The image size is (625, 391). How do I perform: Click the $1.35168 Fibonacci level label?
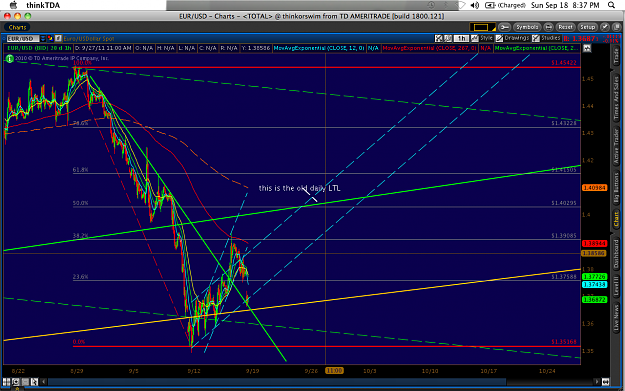[x=564, y=342]
